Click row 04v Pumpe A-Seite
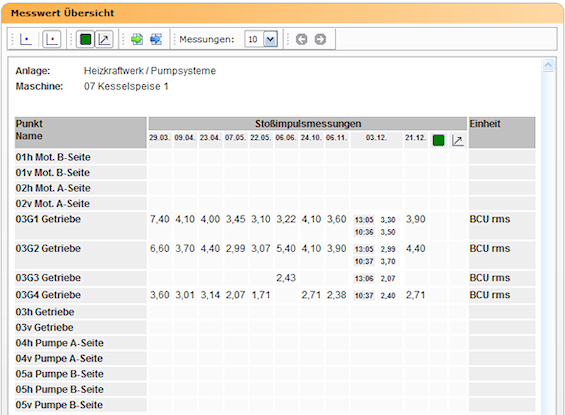Viewport: 565px width, 415px height. pos(275,358)
